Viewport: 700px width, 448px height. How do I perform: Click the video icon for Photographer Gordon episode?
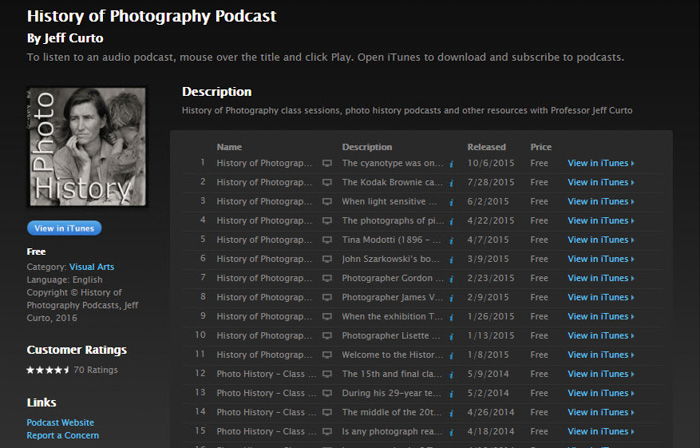(x=327, y=278)
